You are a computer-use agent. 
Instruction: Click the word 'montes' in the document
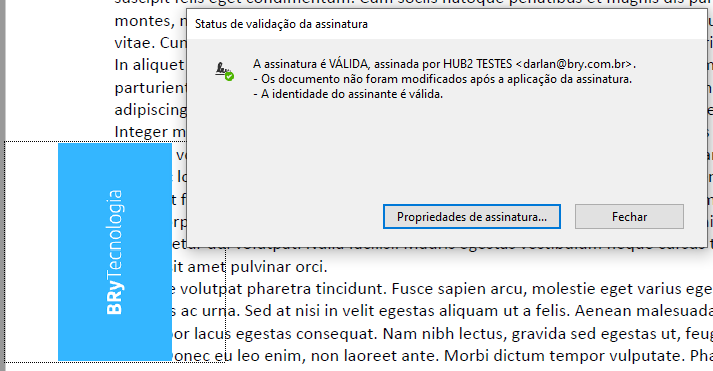tap(142, 21)
